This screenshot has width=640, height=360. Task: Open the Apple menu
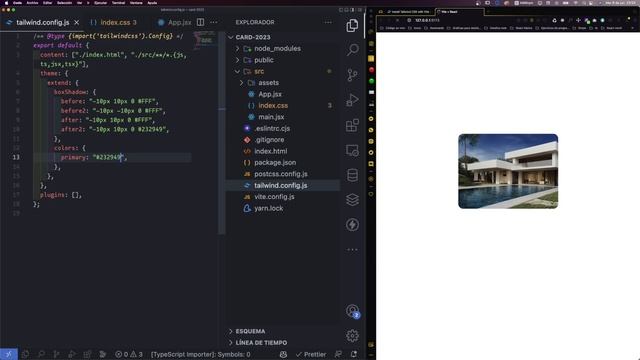[6, 2]
